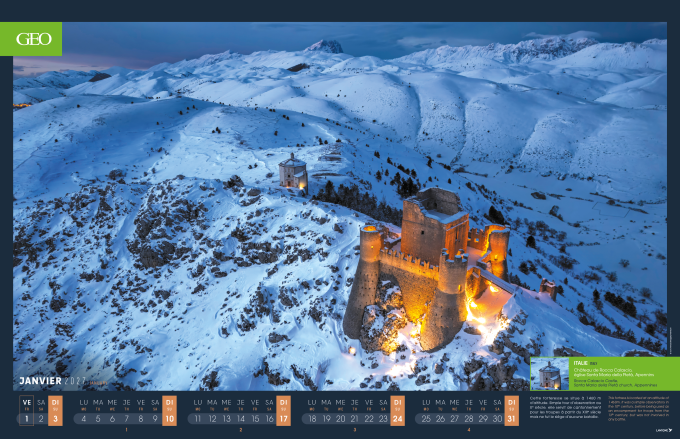Click the JANVIER month title
Viewport: 680px width, 439px height.
tap(41, 382)
